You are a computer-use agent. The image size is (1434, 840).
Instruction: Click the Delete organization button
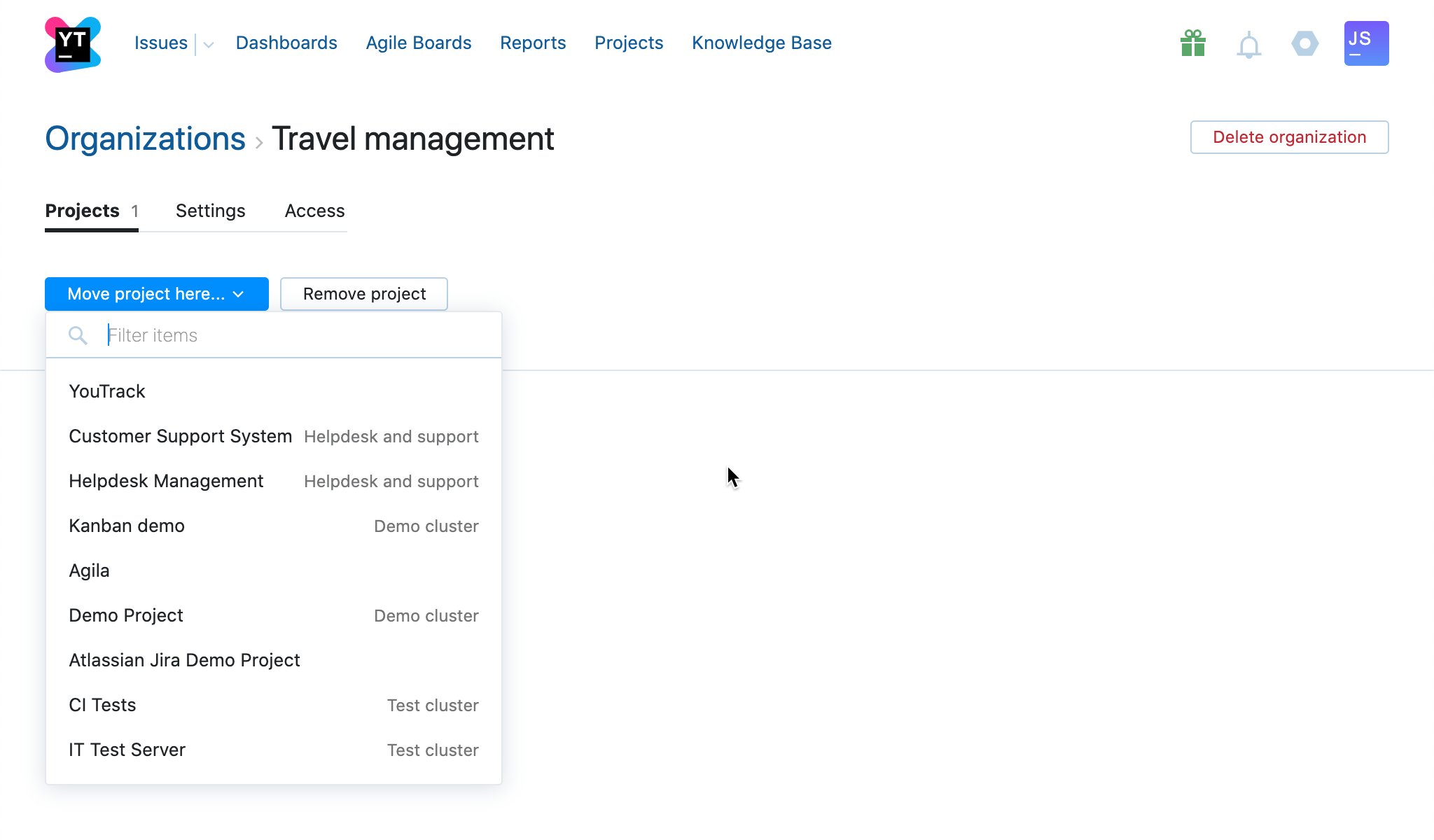click(x=1289, y=137)
